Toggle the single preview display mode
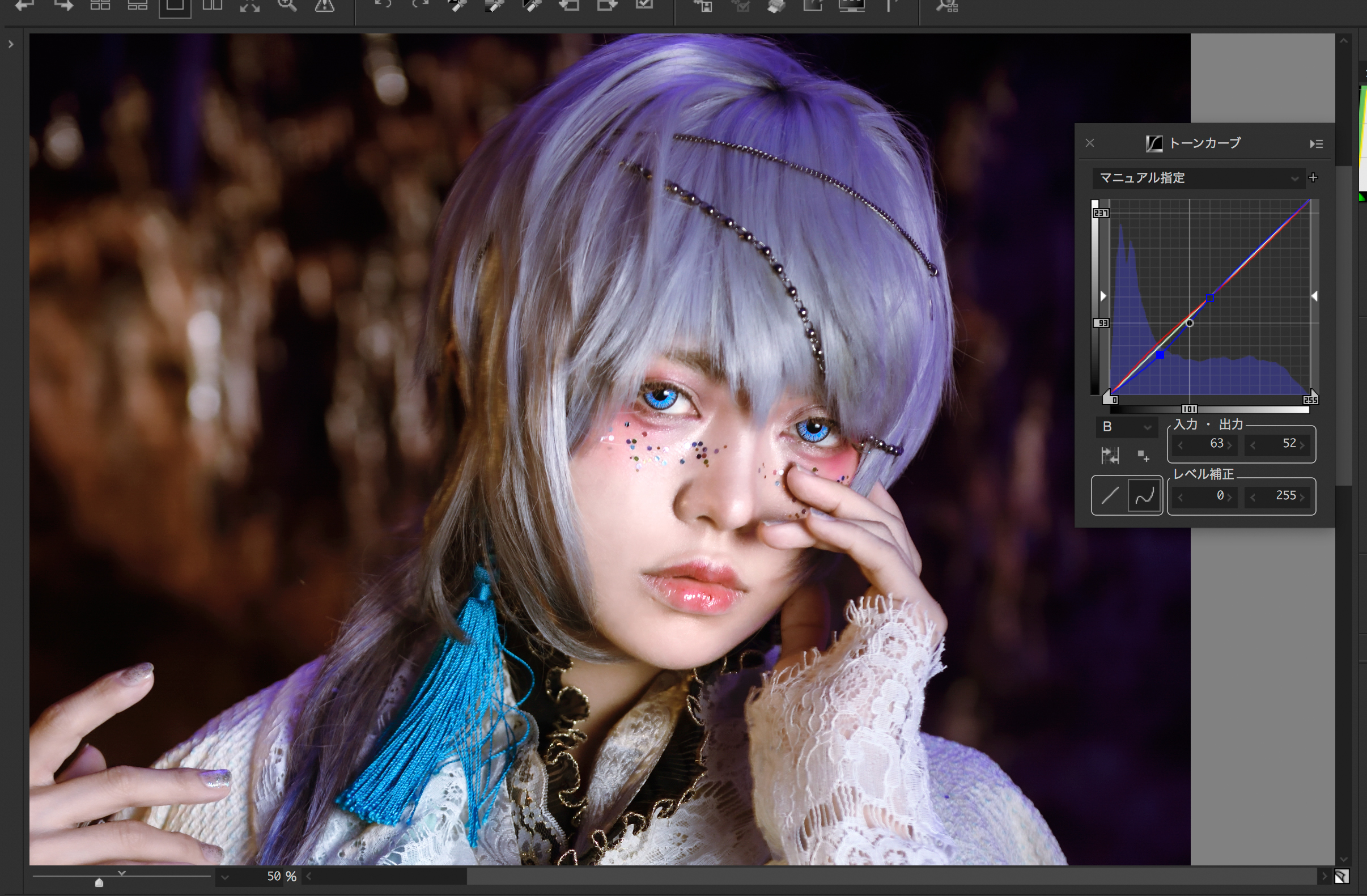The height and width of the screenshot is (896, 1367). (175, 7)
